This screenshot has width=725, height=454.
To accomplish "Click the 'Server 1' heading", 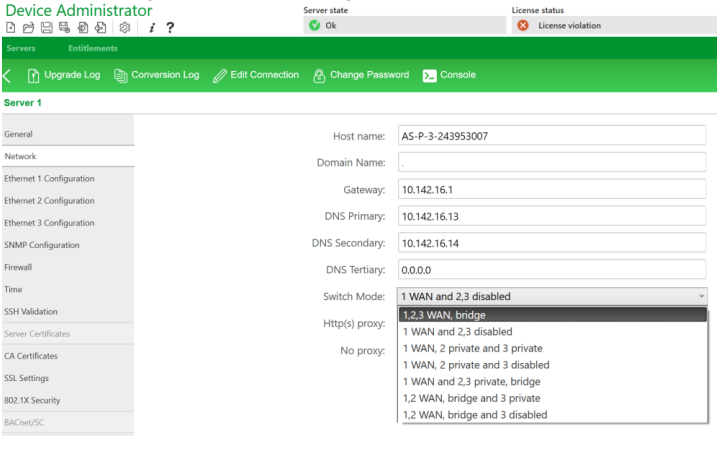I will click(x=23, y=103).
